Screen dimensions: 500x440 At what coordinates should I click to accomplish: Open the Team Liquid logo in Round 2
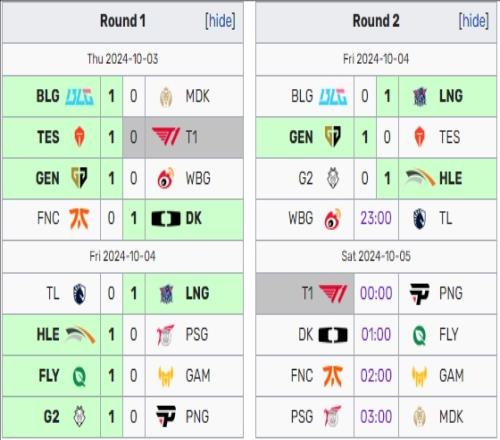point(420,219)
